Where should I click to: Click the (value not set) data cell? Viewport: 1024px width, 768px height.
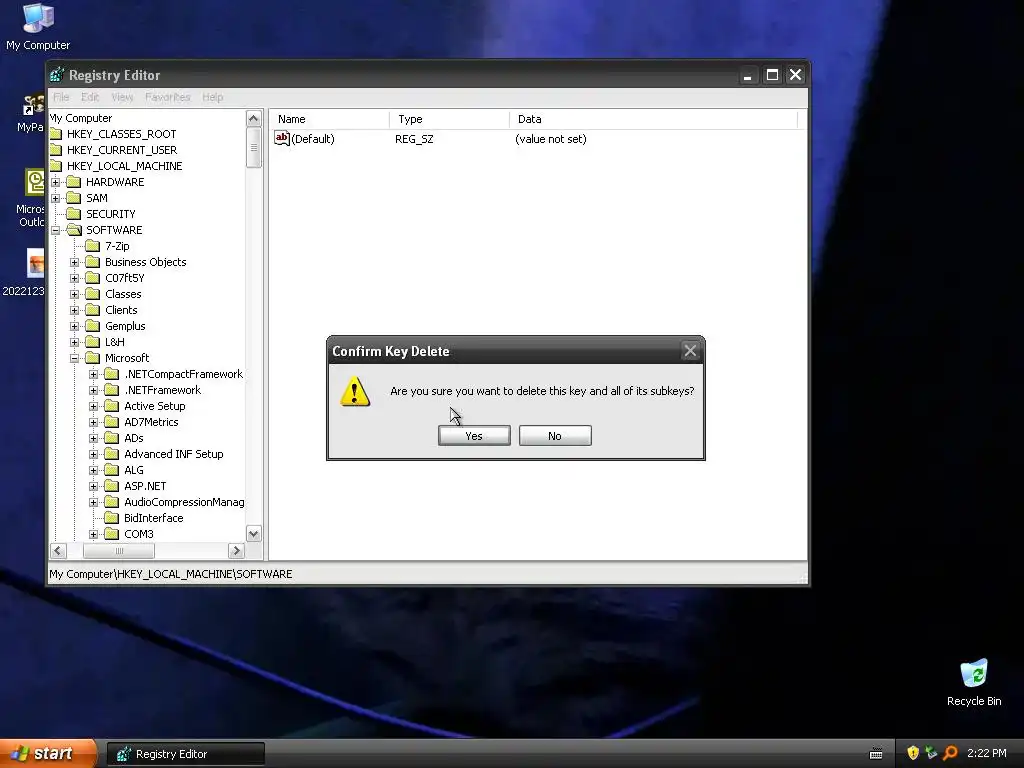coord(551,139)
